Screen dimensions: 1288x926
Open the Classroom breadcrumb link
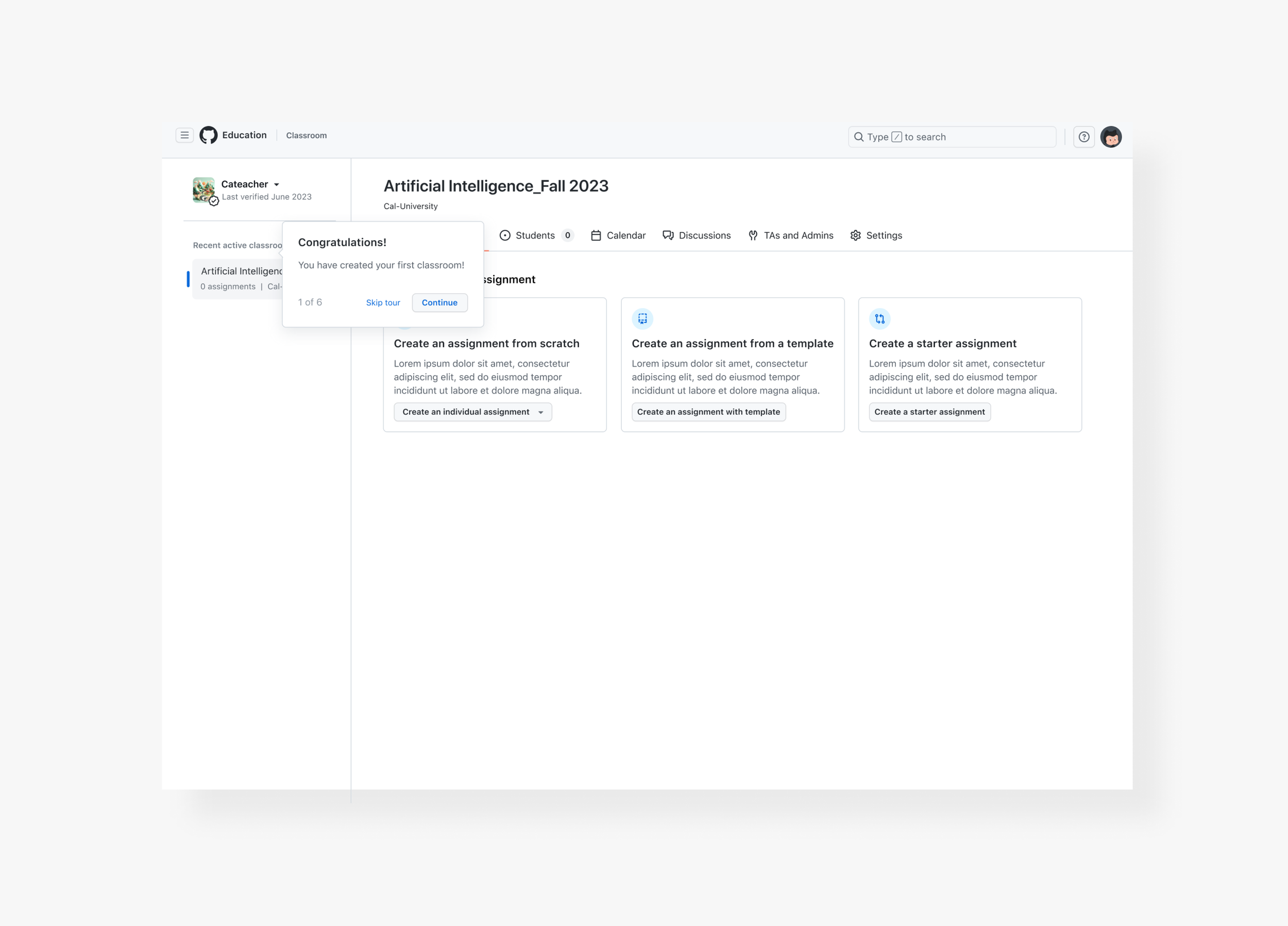coord(306,135)
